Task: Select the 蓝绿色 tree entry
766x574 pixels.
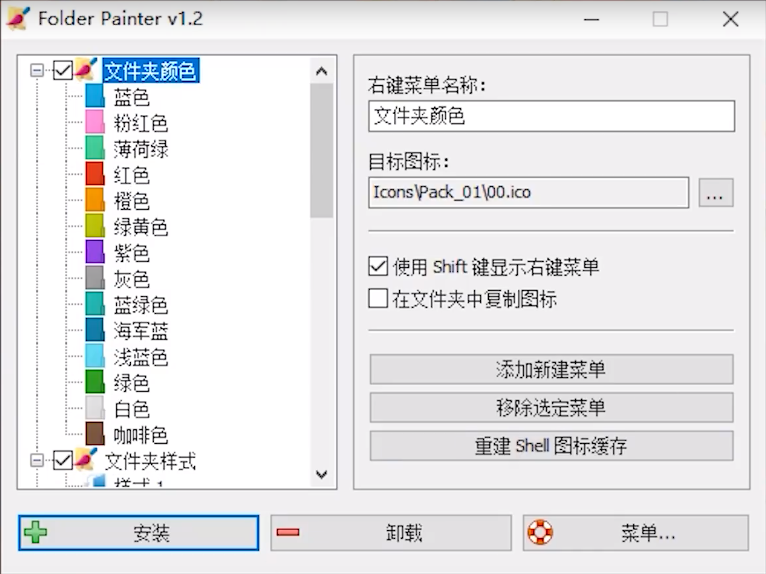Action: click(141, 305)
